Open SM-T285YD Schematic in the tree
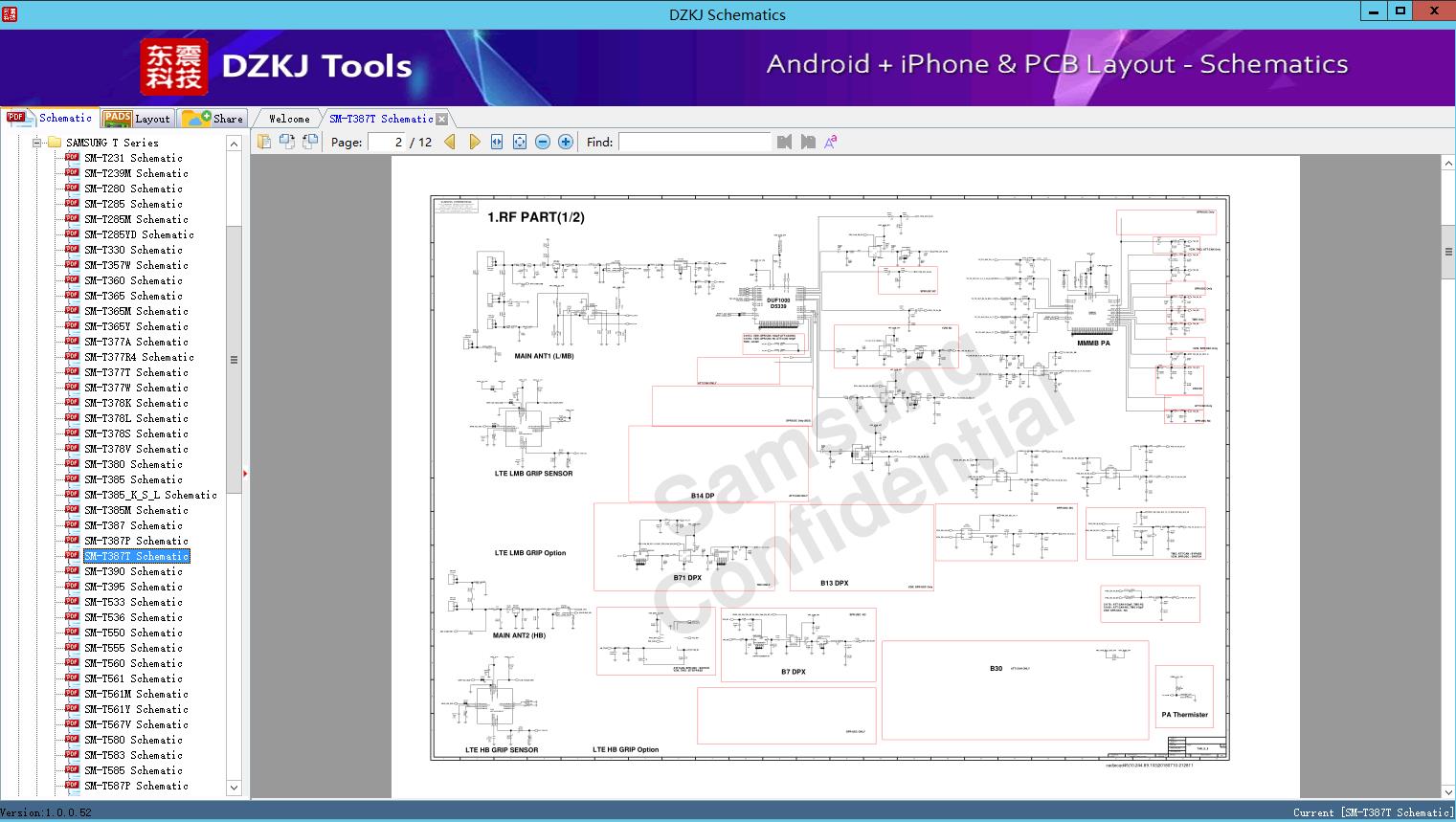This screenshot has height=822, width=1456. (x=139, y=234)
